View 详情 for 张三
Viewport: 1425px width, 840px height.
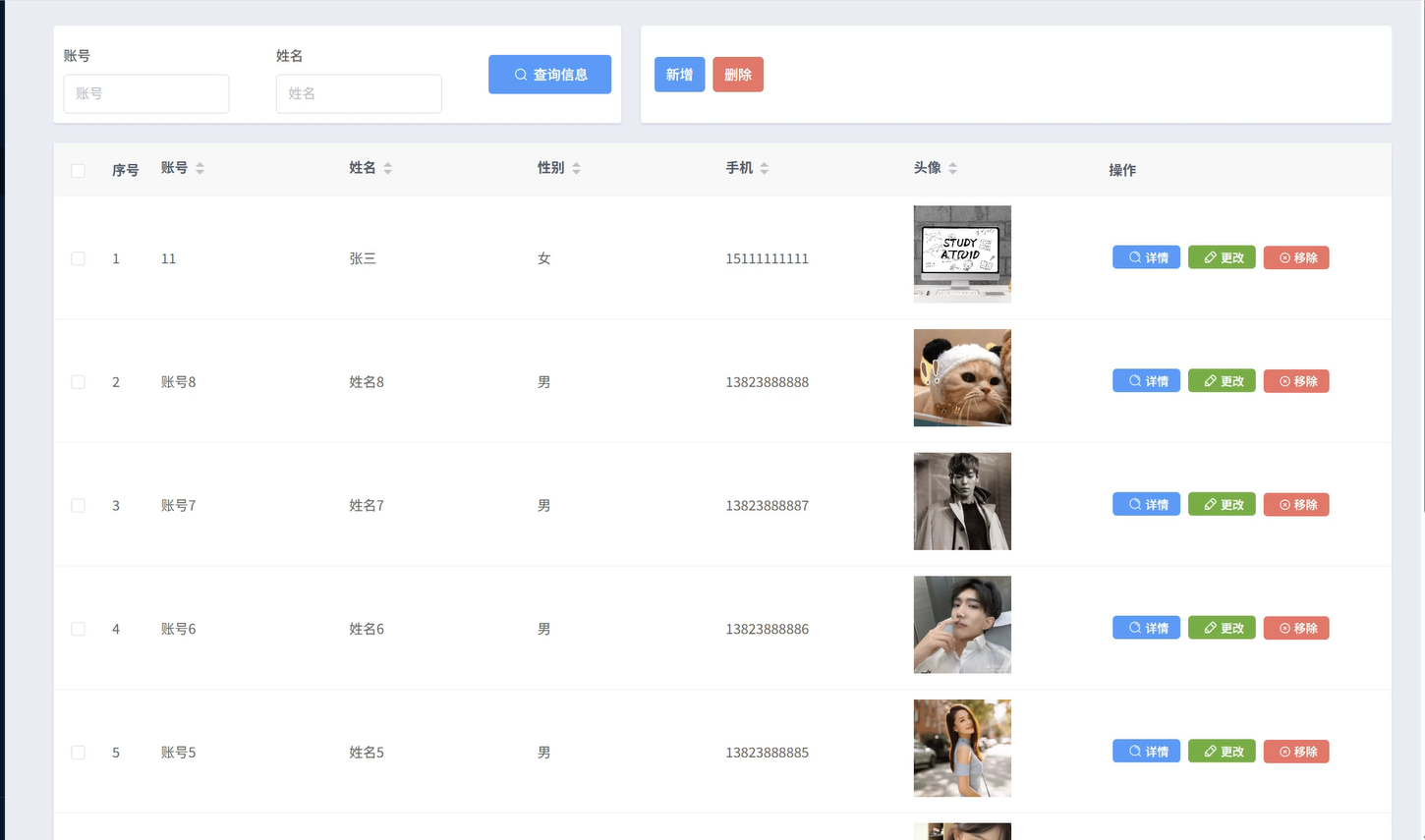pos(1147,257)
